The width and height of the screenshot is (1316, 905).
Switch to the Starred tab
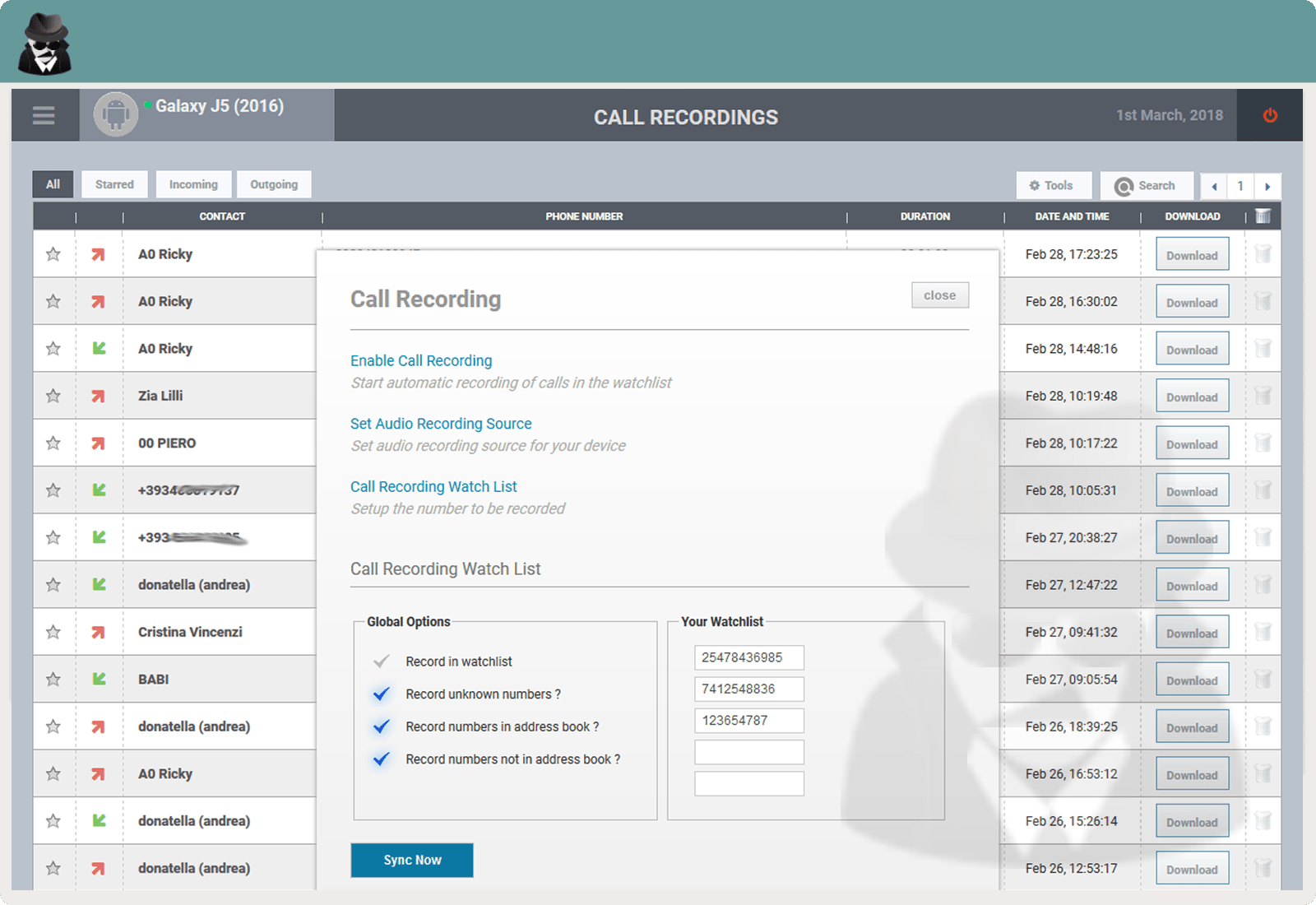click(x=114, y=184)
